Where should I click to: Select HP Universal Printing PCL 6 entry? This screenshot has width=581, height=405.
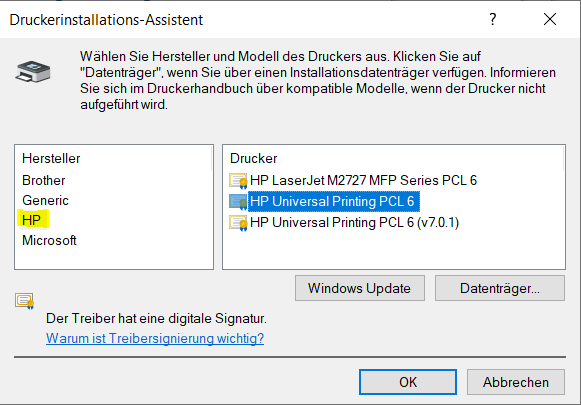[333, 202]
